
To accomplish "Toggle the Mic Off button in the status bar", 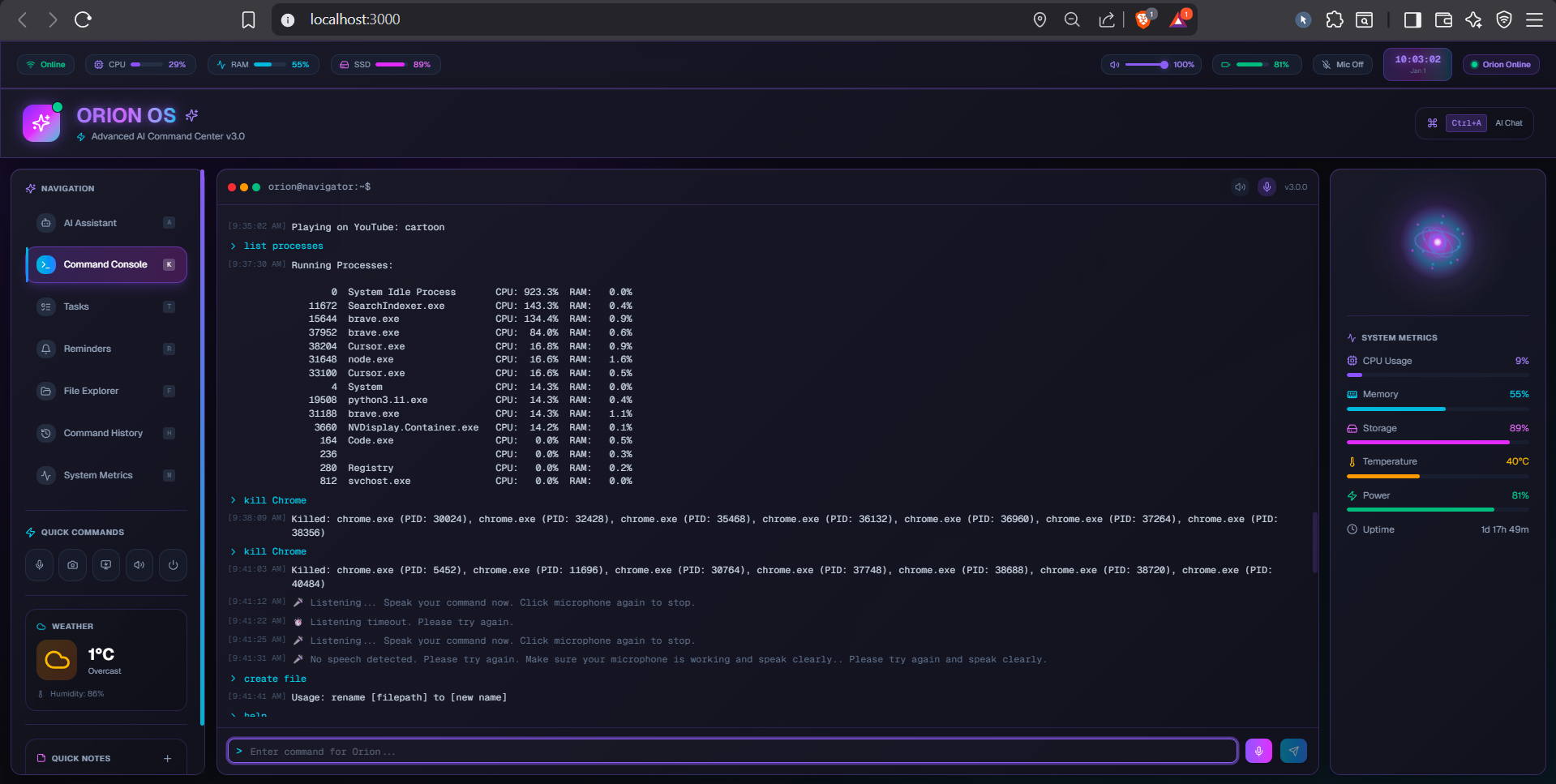I will click(x=1343, y=65).
